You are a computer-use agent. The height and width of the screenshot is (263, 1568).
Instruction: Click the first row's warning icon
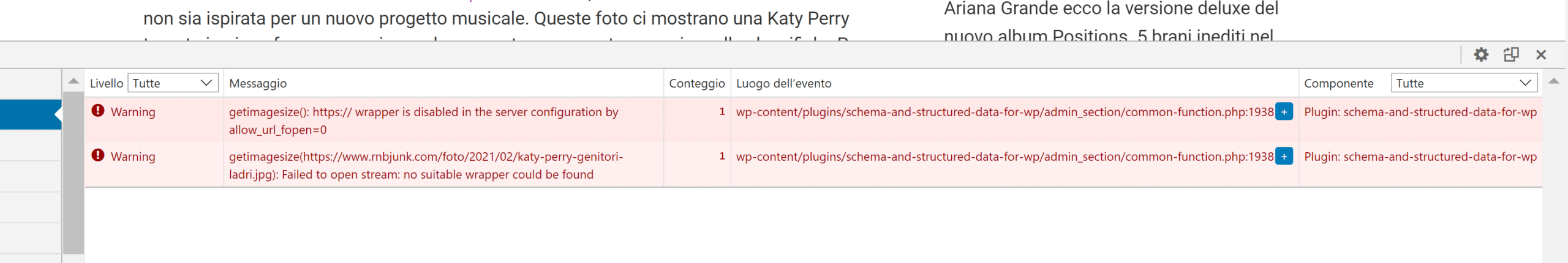(98, 111)
